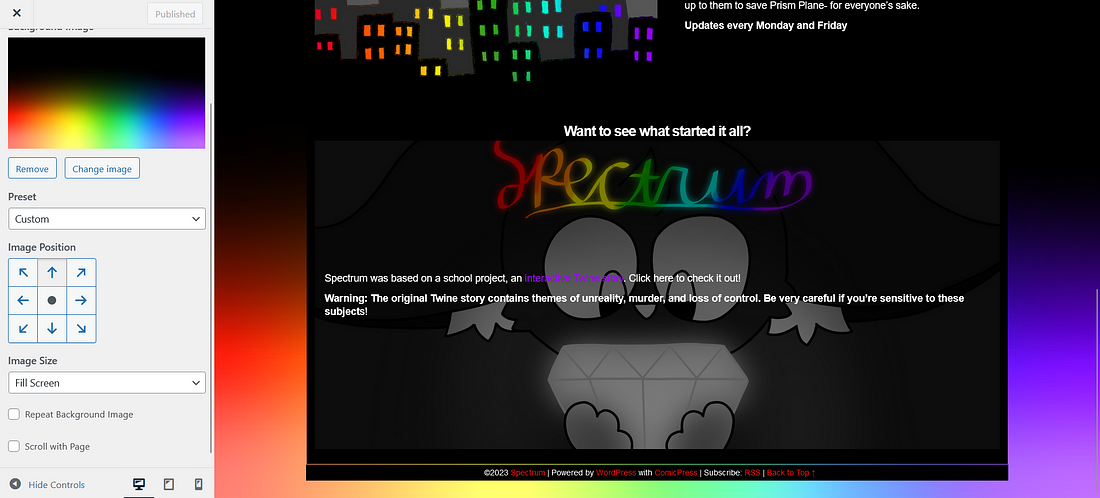1100x498 pixels.
Task: Click the Back to Top link
Action: [791, 473]
